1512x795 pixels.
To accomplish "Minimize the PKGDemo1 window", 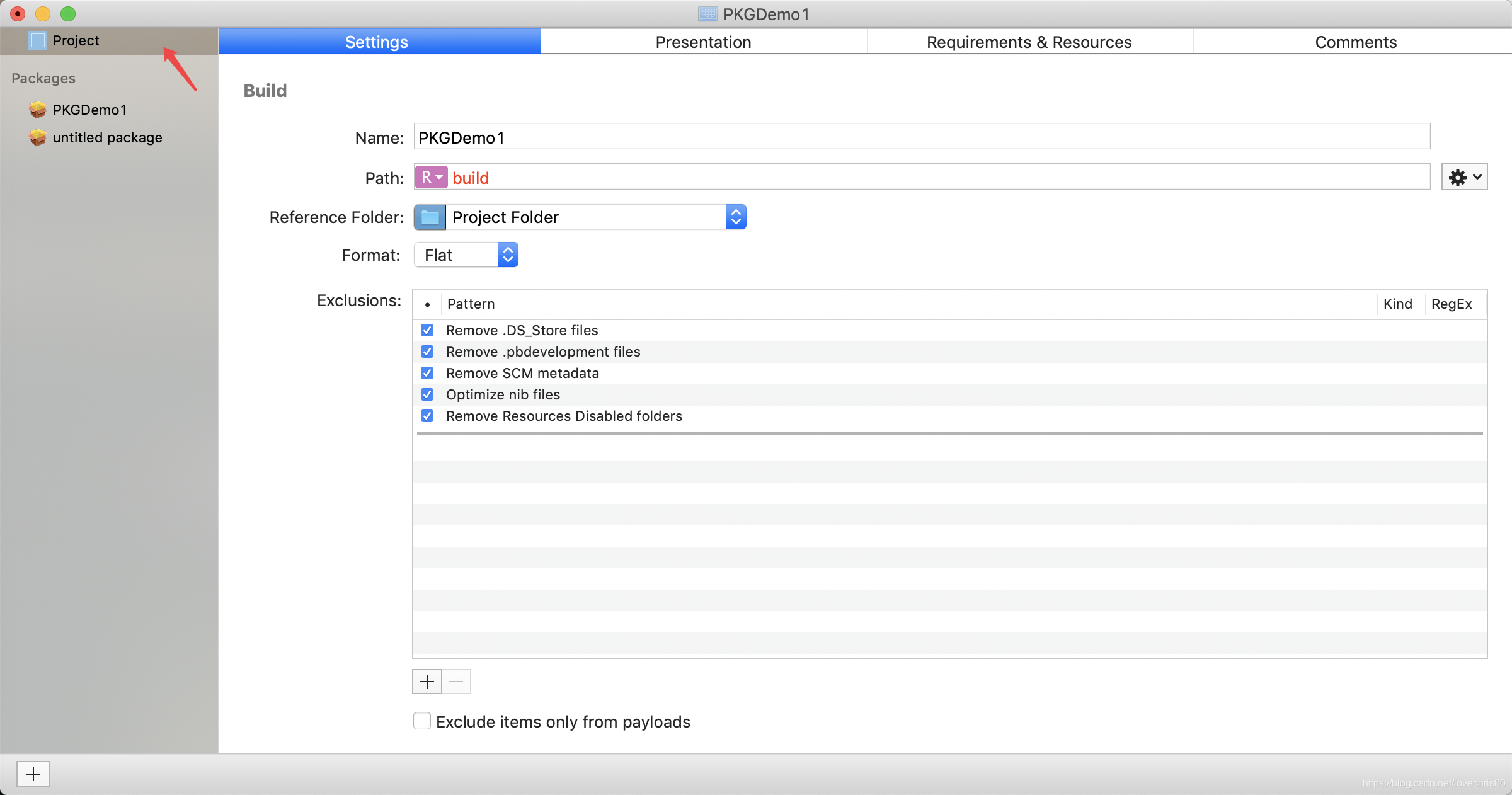I will 43,14.
